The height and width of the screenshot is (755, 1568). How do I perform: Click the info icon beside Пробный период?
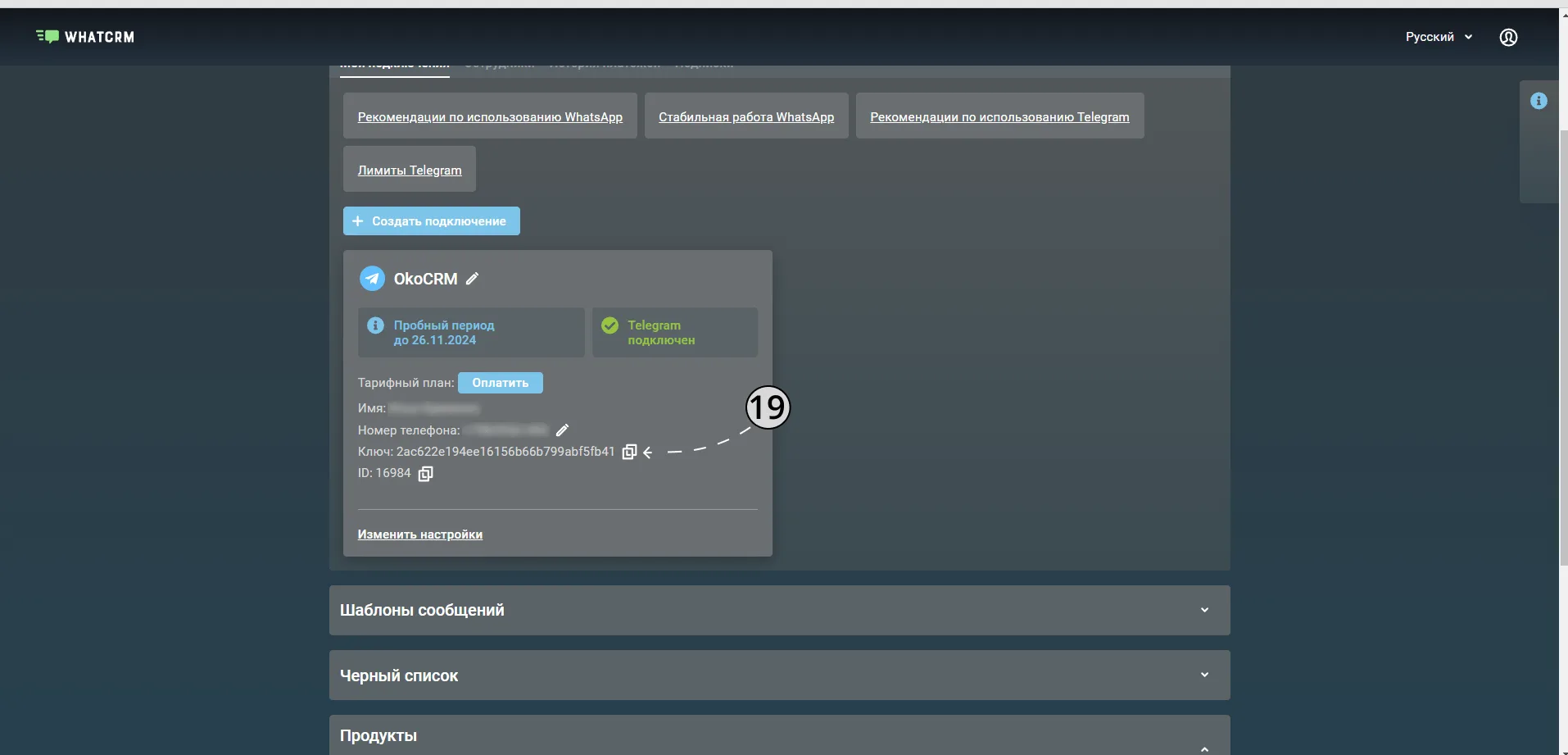pos(375,325)
